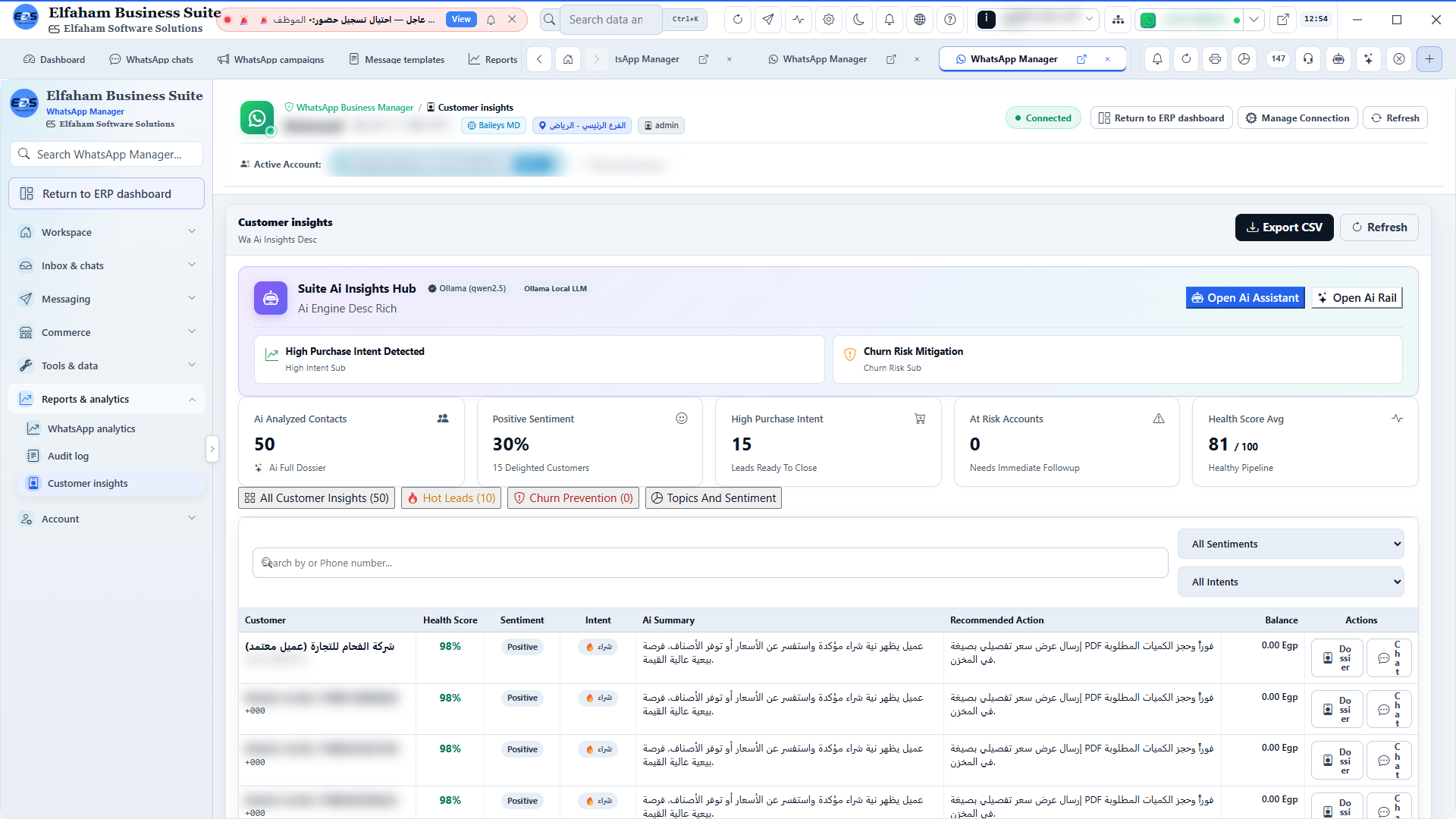Open Chat for شركة الفخام للتجارة row
Viewport: 1456px width, 819px height.
point(1389,657)
